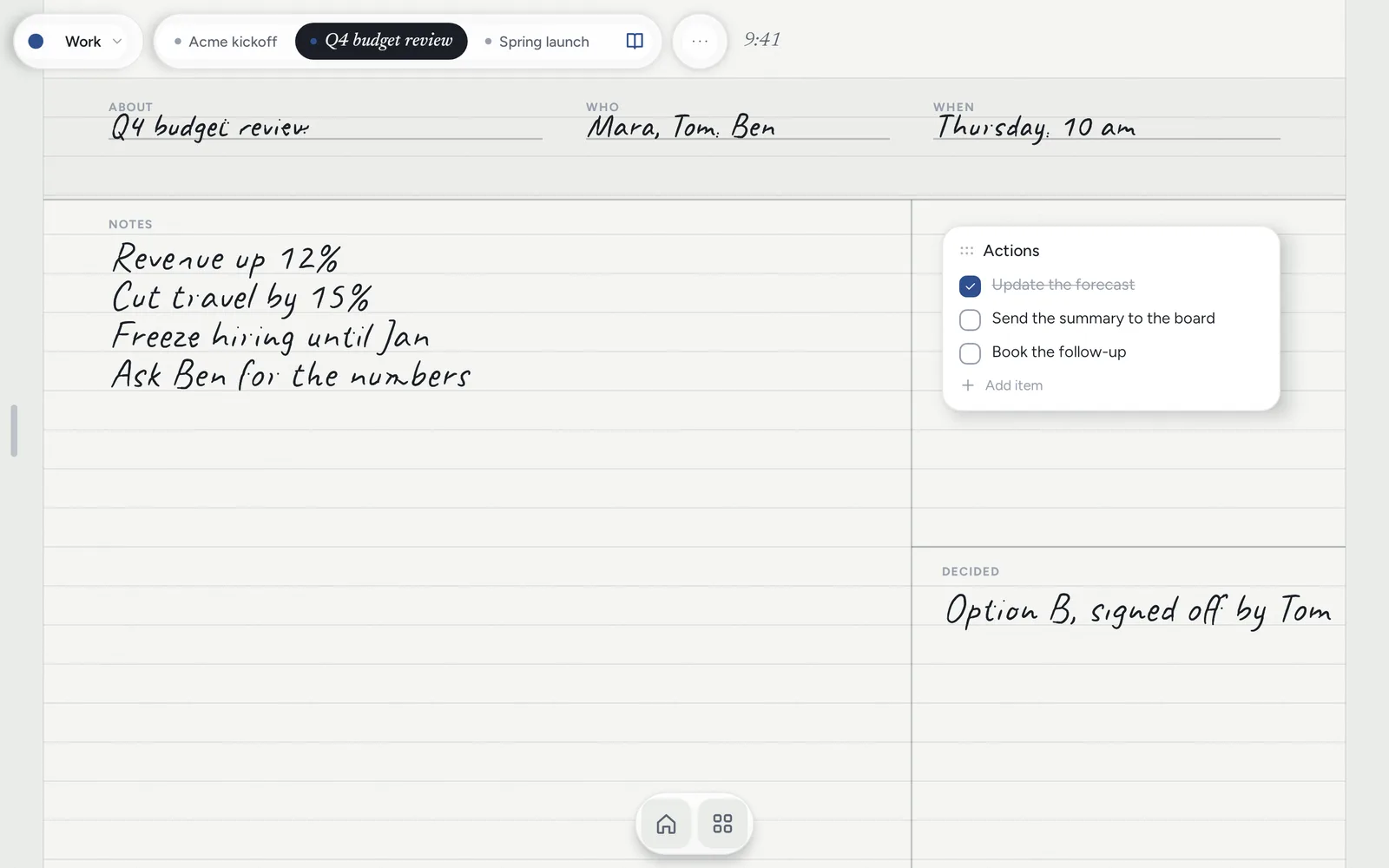Click the 9:41 clock text
This screenshot has width=1389, height=868.
(762, 39)
